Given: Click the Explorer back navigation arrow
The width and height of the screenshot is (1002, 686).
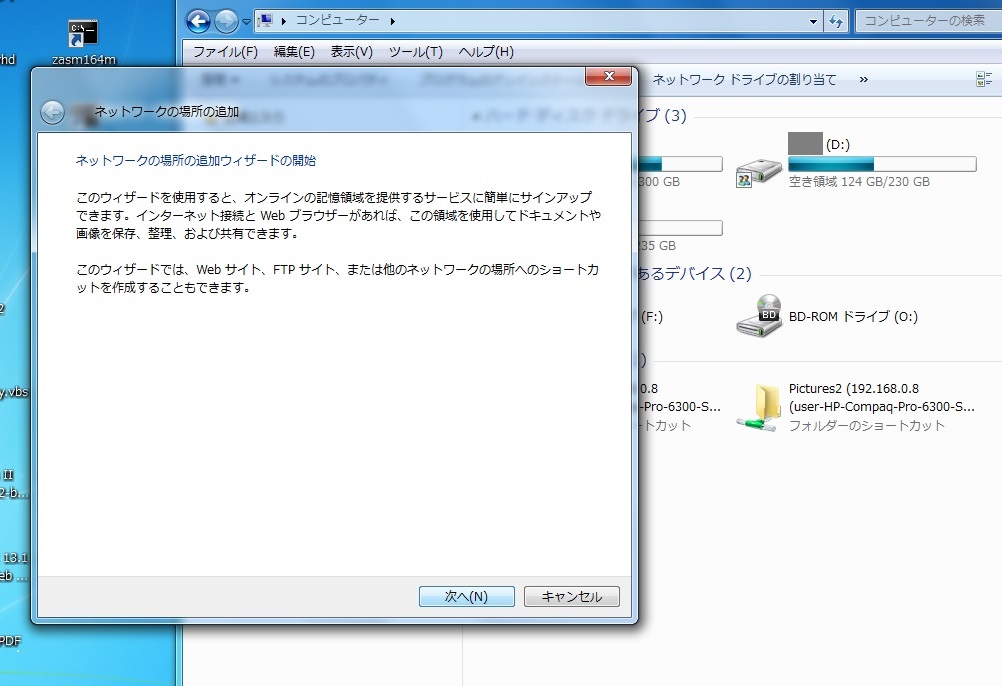Looking at the screenshot, I should pyautogui.click(x=199, y=20).
